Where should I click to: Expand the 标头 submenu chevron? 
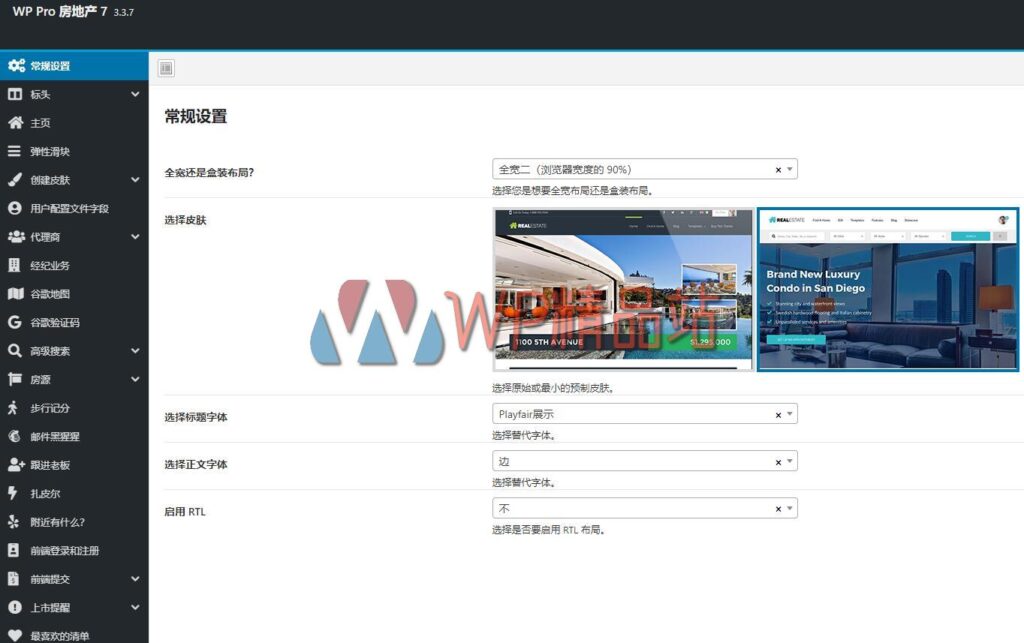tap(136, 94)
